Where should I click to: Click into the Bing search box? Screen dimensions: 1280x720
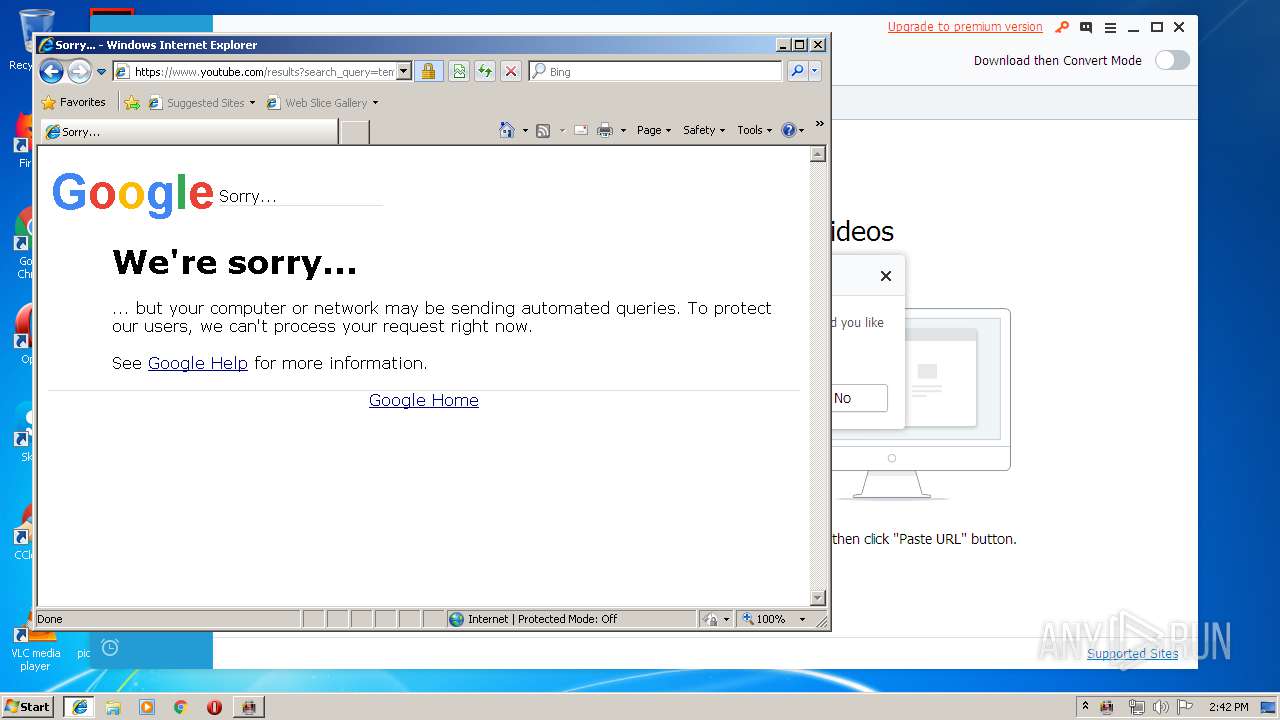[x=656, y=71]
